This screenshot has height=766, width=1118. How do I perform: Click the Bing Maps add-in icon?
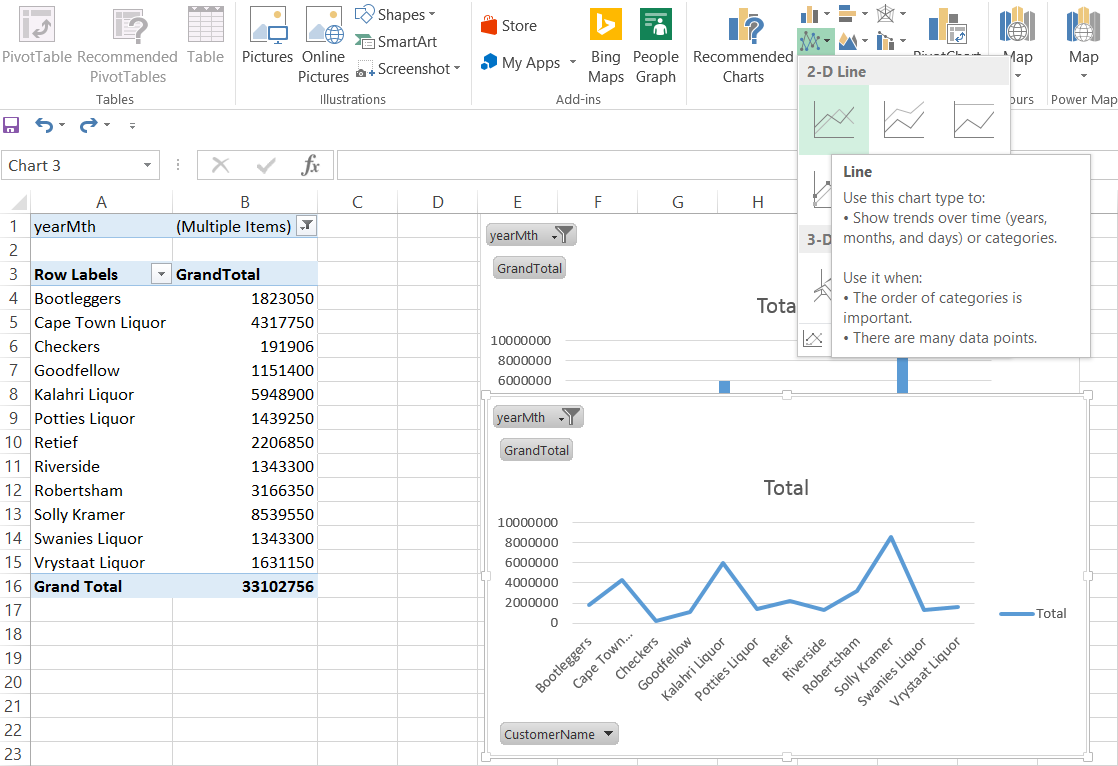tap(605, 45)
